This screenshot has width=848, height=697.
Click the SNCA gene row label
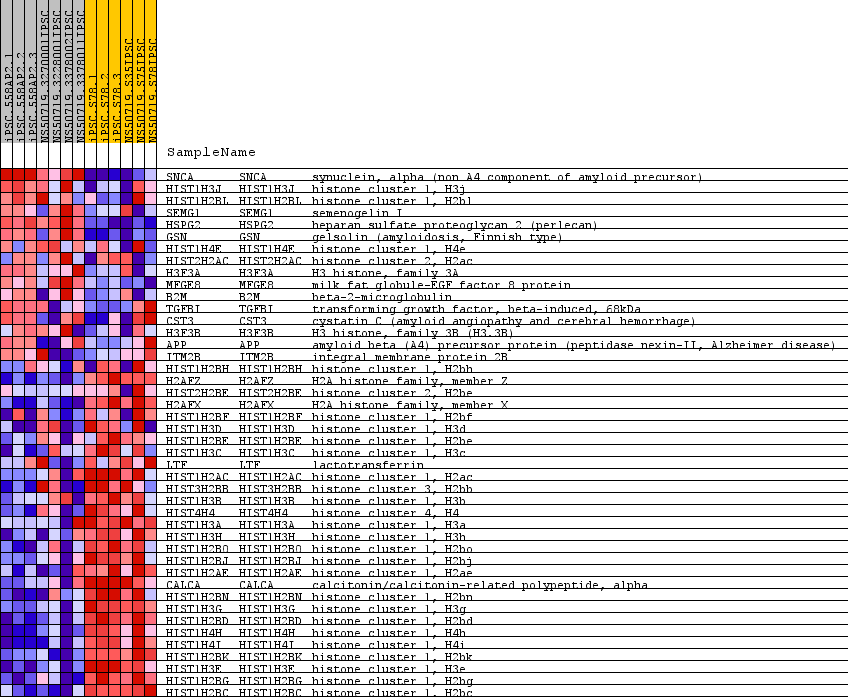pos(181,177)
